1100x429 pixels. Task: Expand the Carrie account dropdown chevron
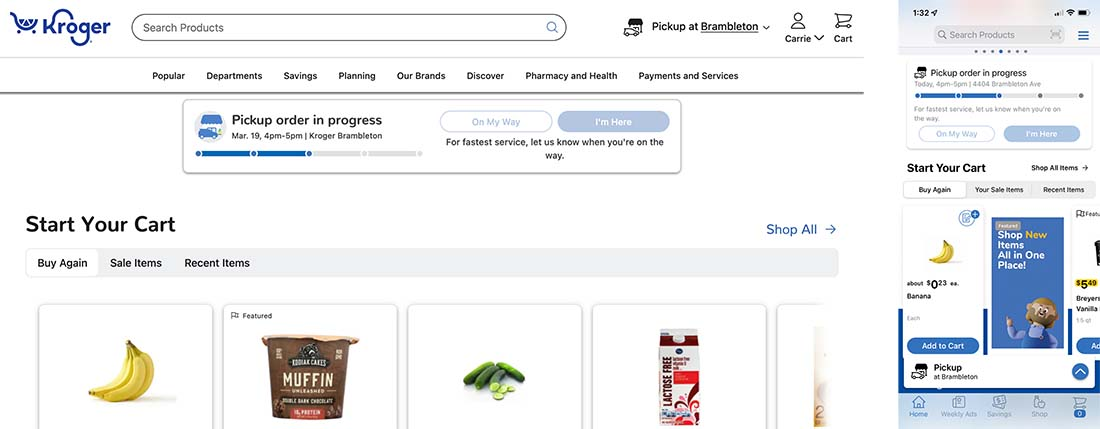pos(819,38)
